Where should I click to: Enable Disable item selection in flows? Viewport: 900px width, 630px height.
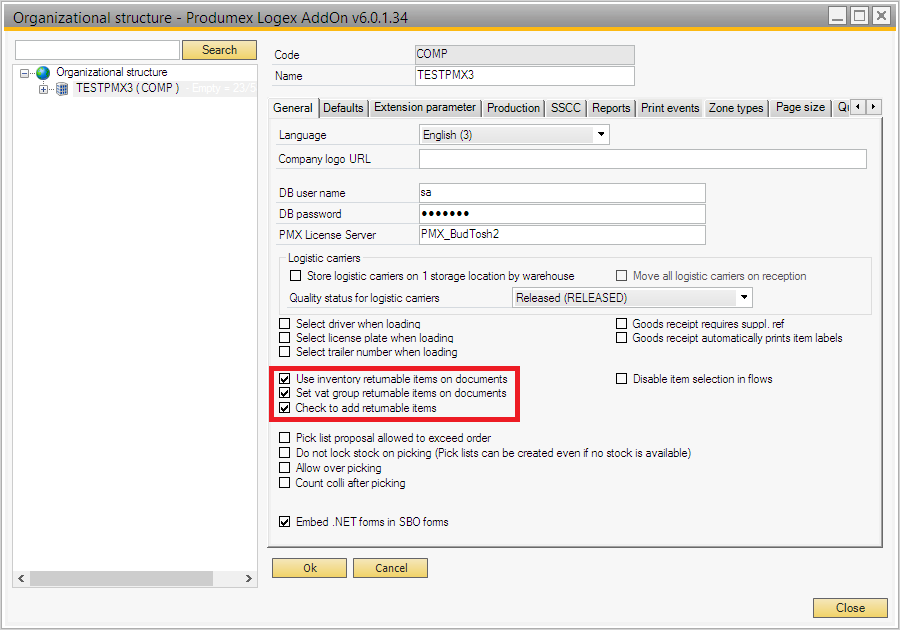pos(622,380)
